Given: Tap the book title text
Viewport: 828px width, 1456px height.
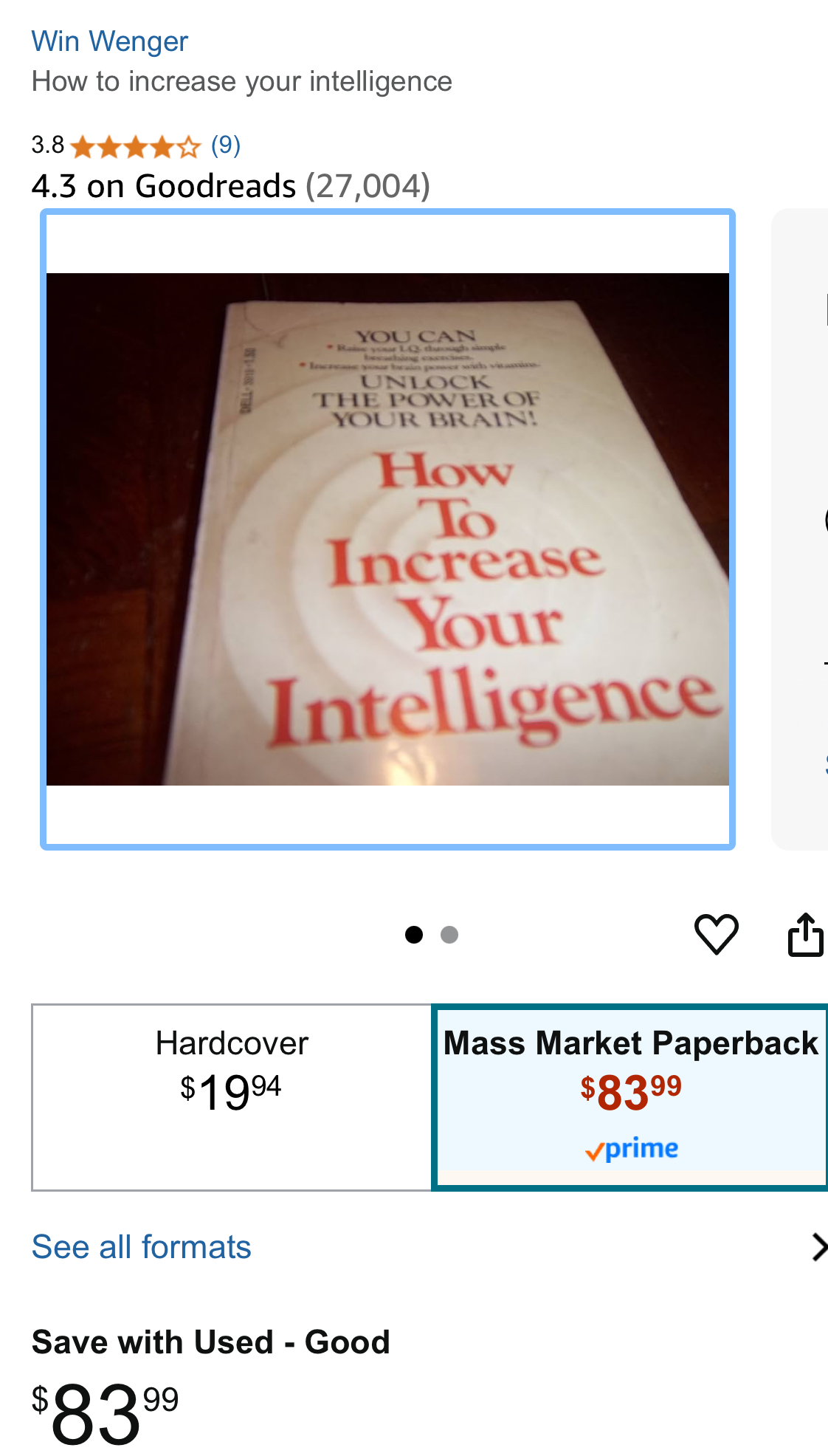Looking at the screenshot, I should 242,82.
